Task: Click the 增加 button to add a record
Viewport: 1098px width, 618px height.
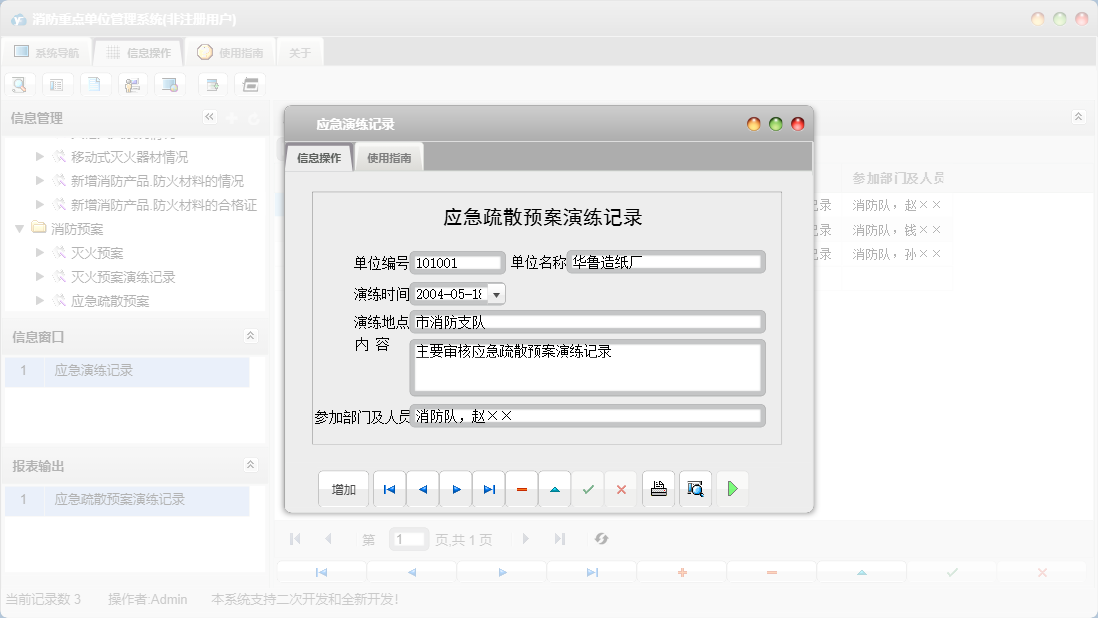Action: (x=343, y=489)
